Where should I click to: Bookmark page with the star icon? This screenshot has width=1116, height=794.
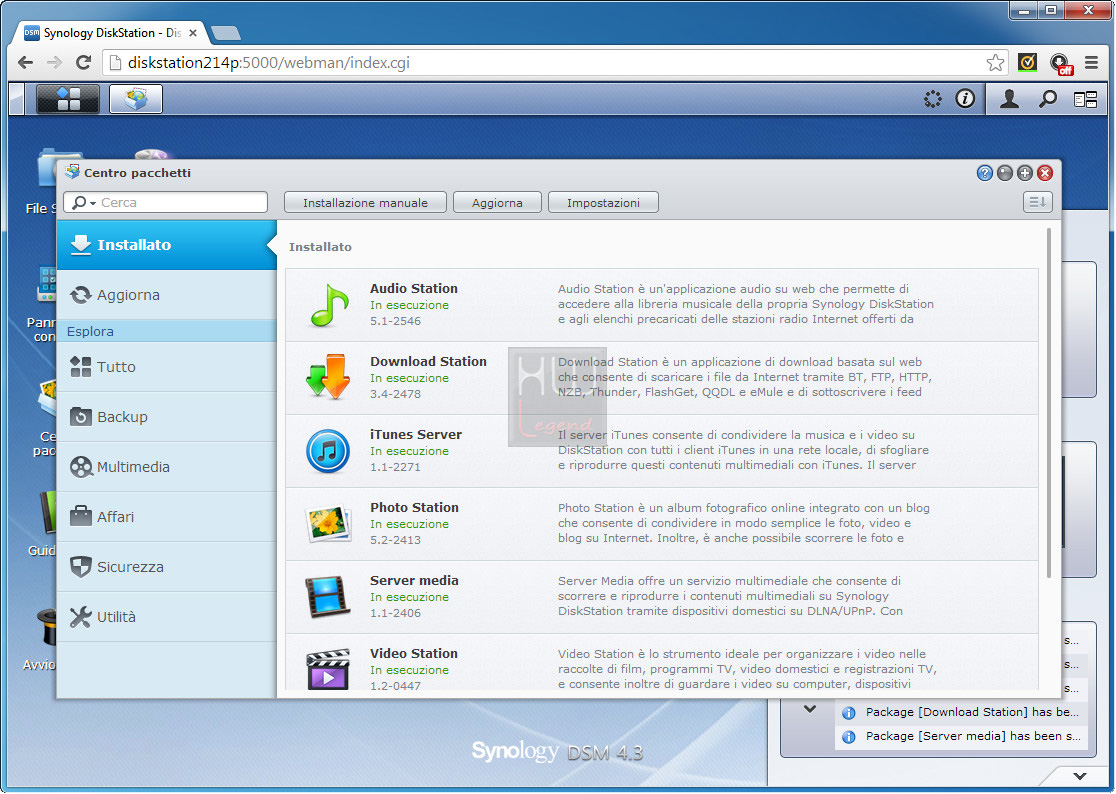(995, 63)
